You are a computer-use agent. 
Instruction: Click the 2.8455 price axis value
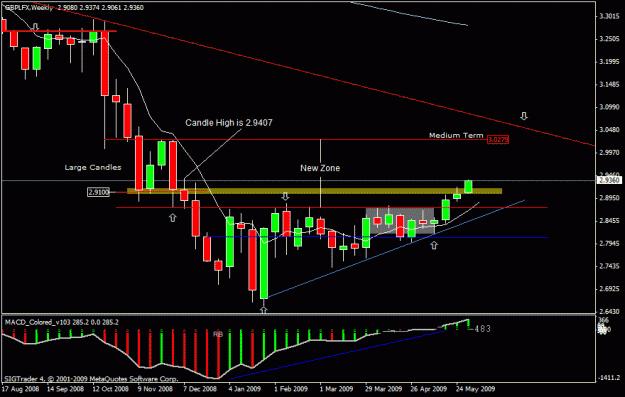pyautogui.click(x=609, y=221)
